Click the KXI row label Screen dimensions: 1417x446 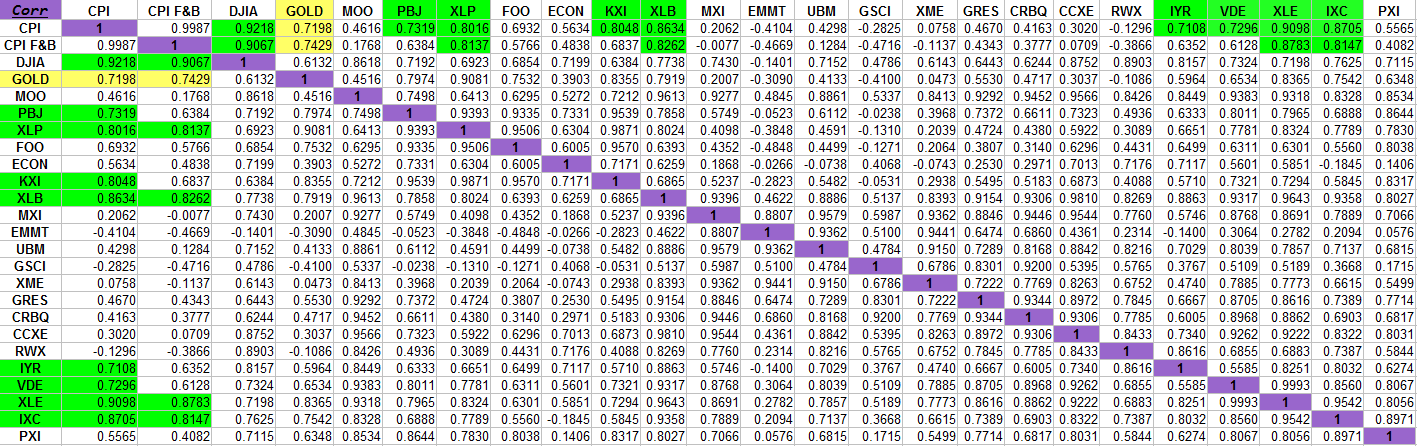tap(30, 181)
